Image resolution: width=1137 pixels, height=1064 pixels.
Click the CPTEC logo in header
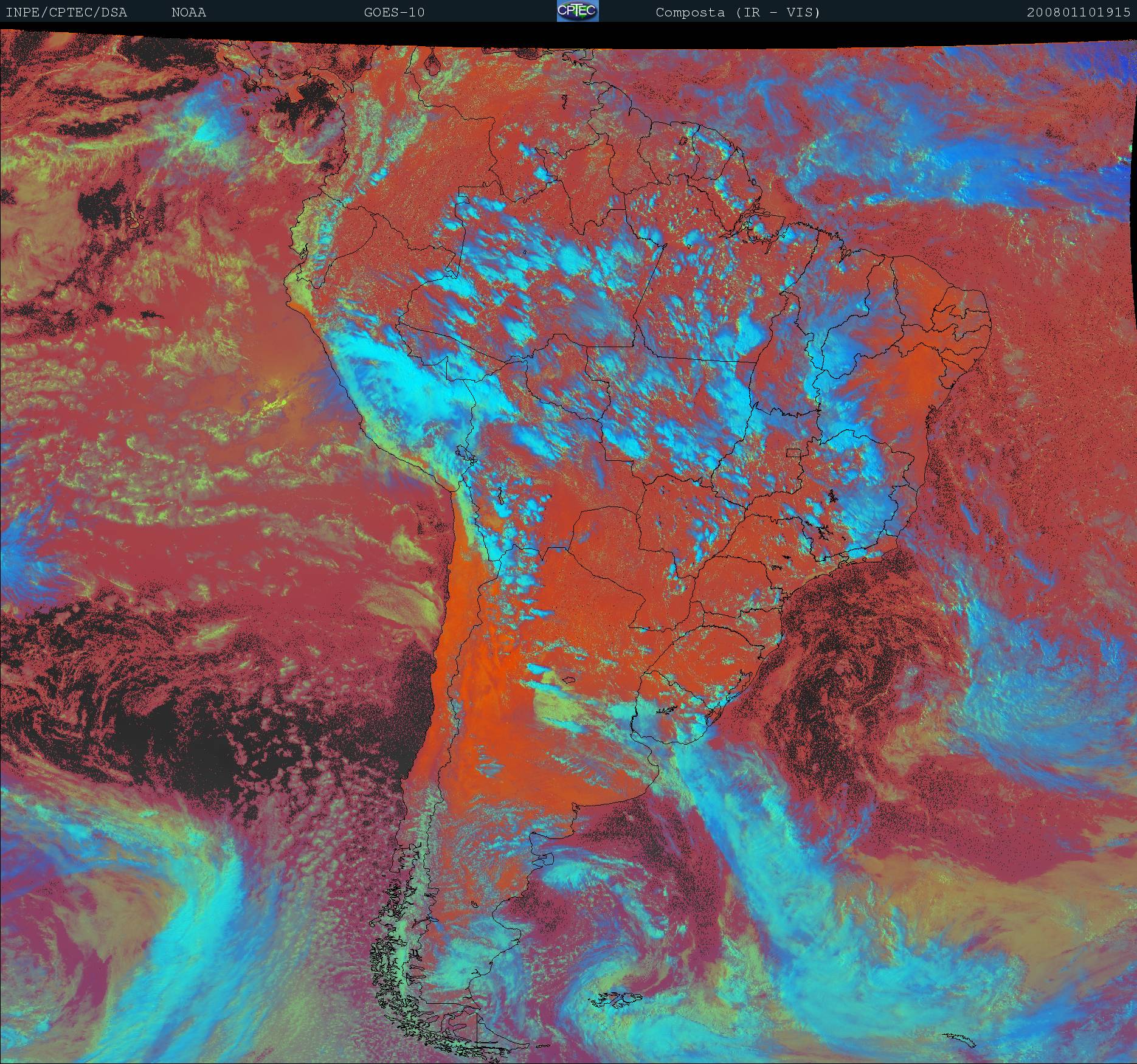click(578, 11)
